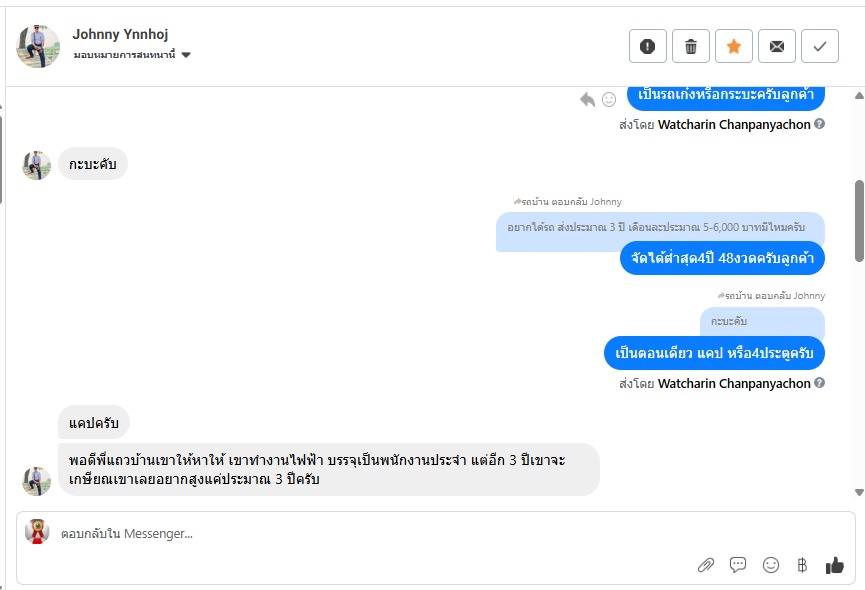
Task: Click Johnny Ynnhoj contact name
Action: (120, 35)
